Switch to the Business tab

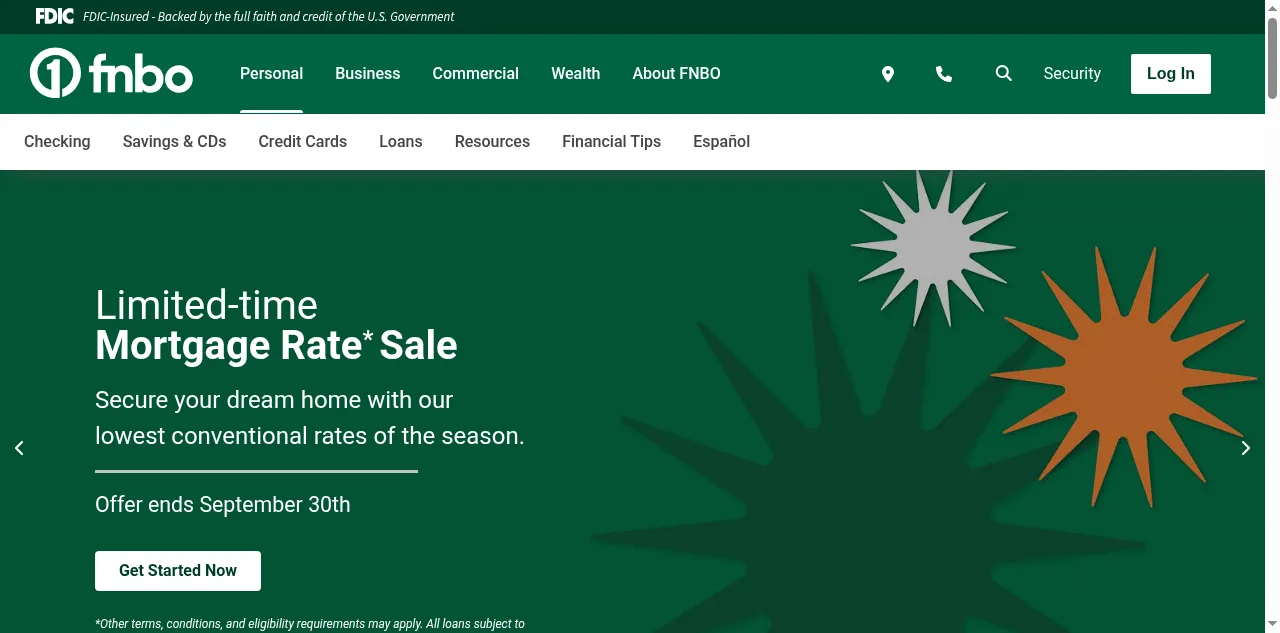coord(367,73)
